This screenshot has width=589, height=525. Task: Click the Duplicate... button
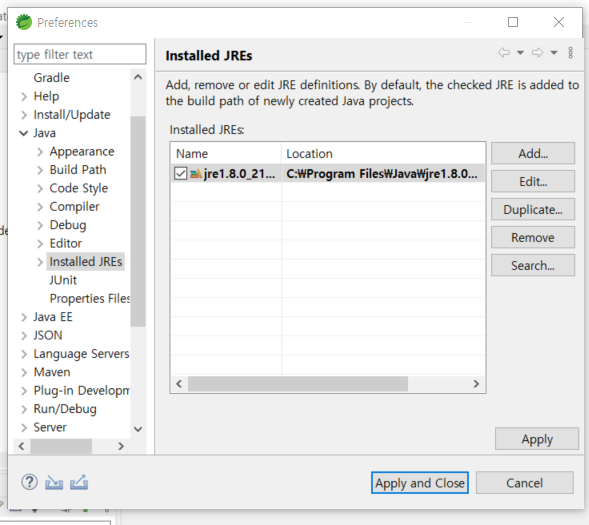(533, 209)
